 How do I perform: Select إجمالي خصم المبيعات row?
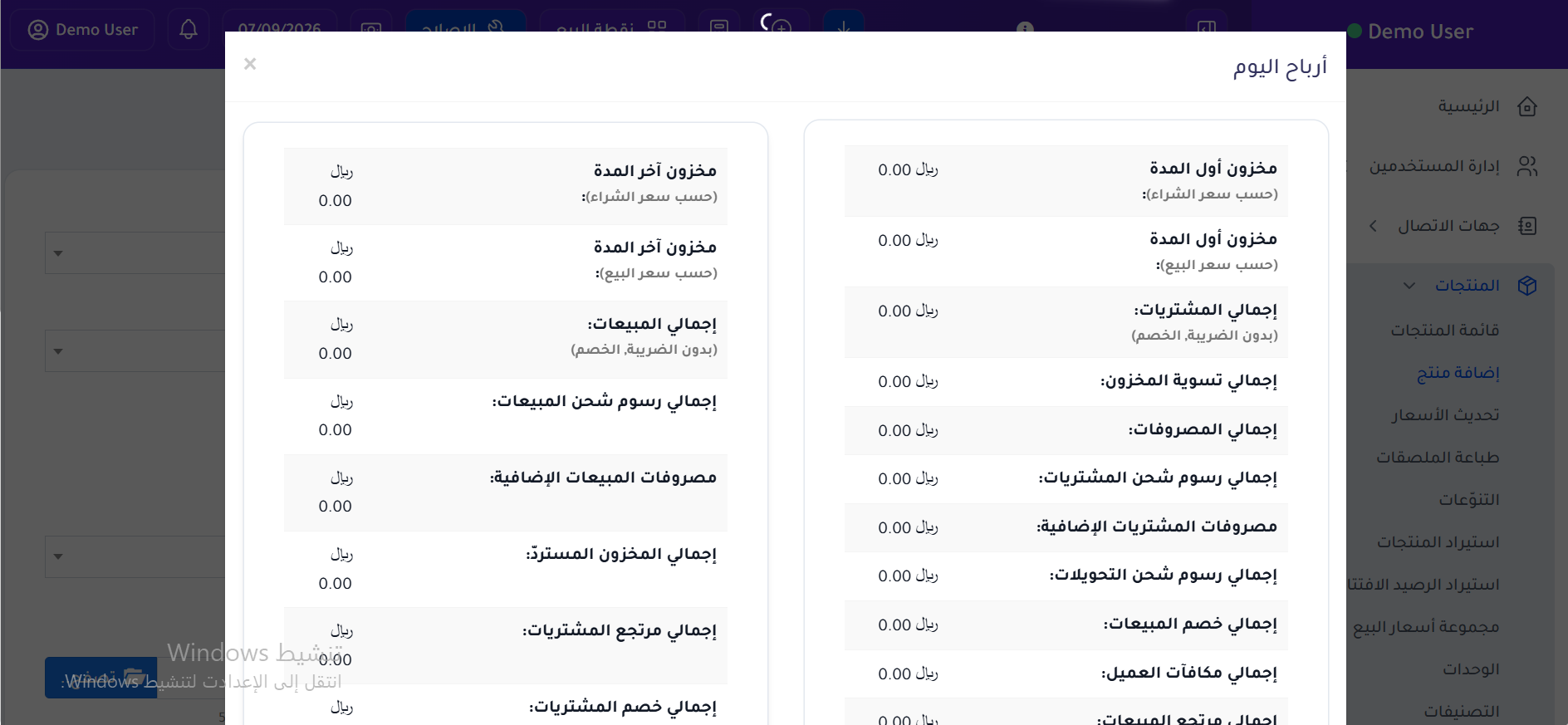click(1066, 625)
